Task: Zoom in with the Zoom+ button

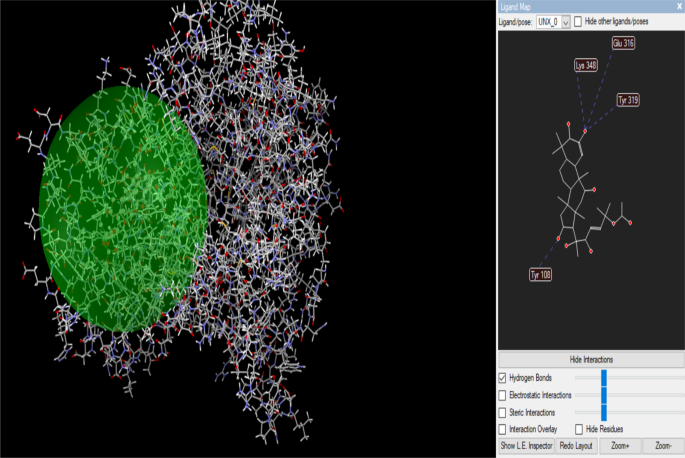Action: pos(620,446)
